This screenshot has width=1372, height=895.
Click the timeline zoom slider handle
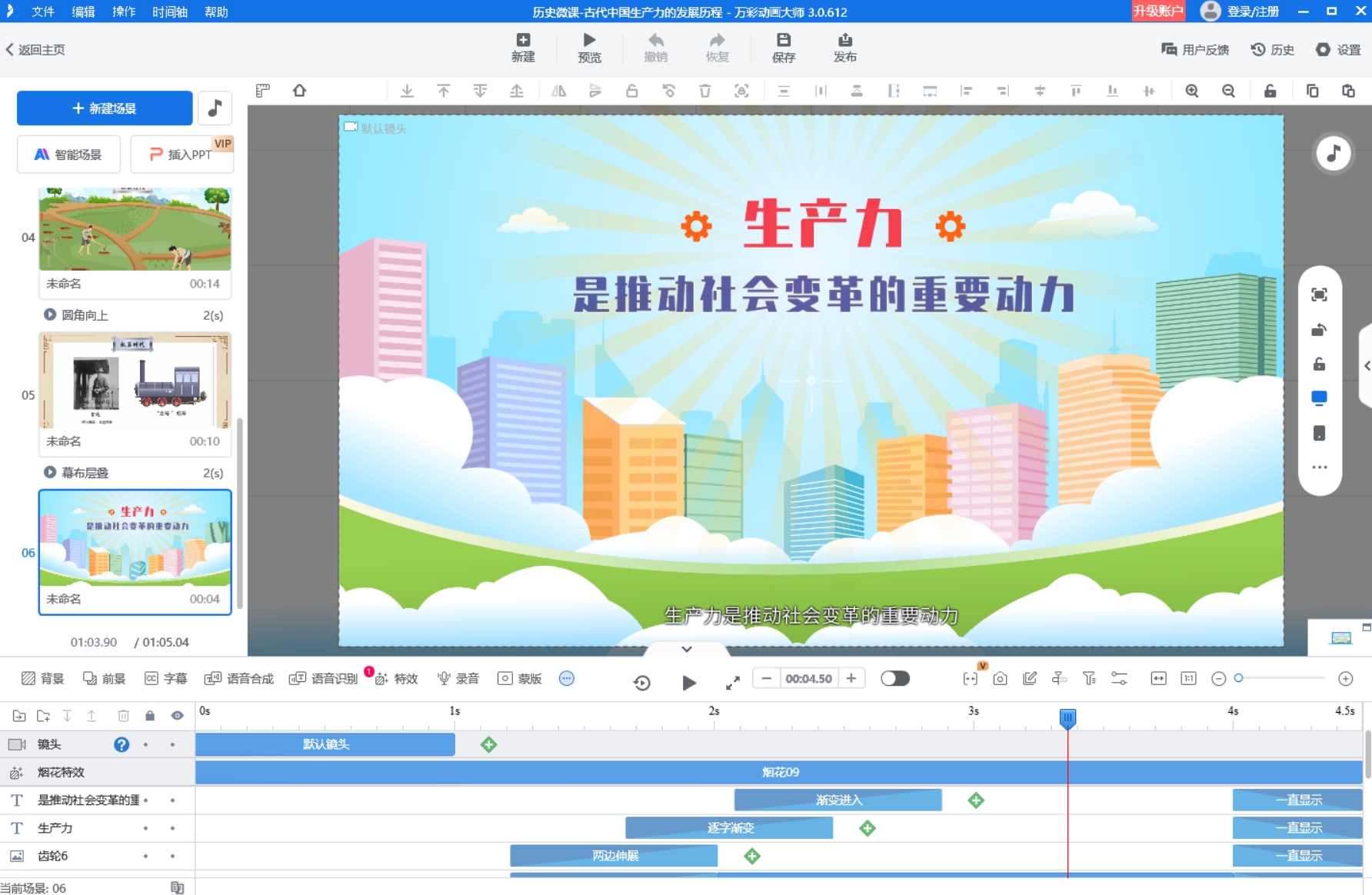click(1238, 678)
